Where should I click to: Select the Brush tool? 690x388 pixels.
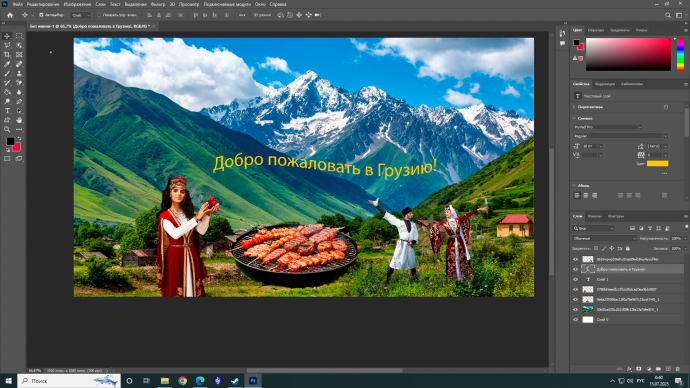[x=7, y=73]
